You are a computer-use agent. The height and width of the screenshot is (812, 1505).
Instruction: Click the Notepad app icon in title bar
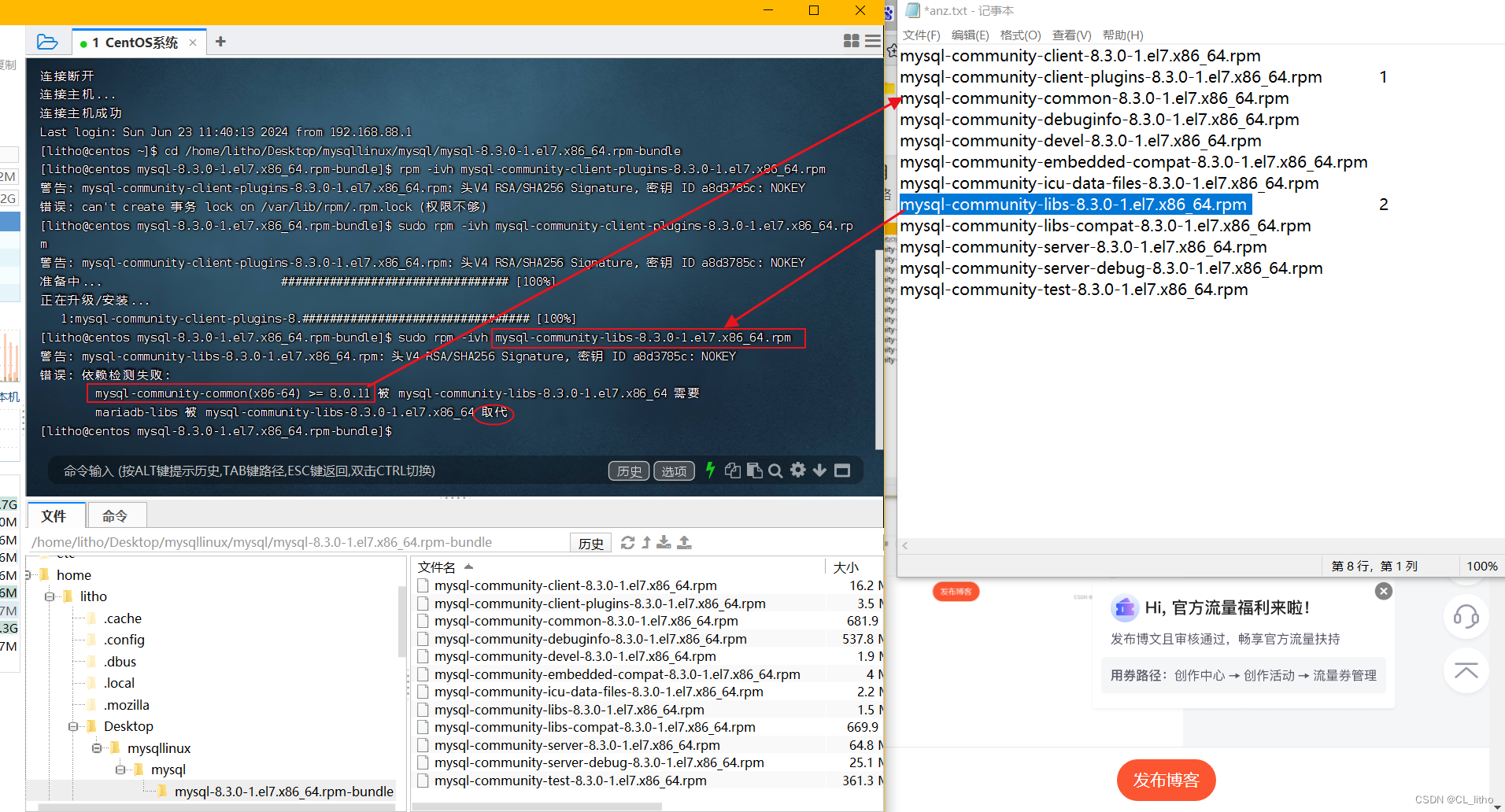click(912, 10)
